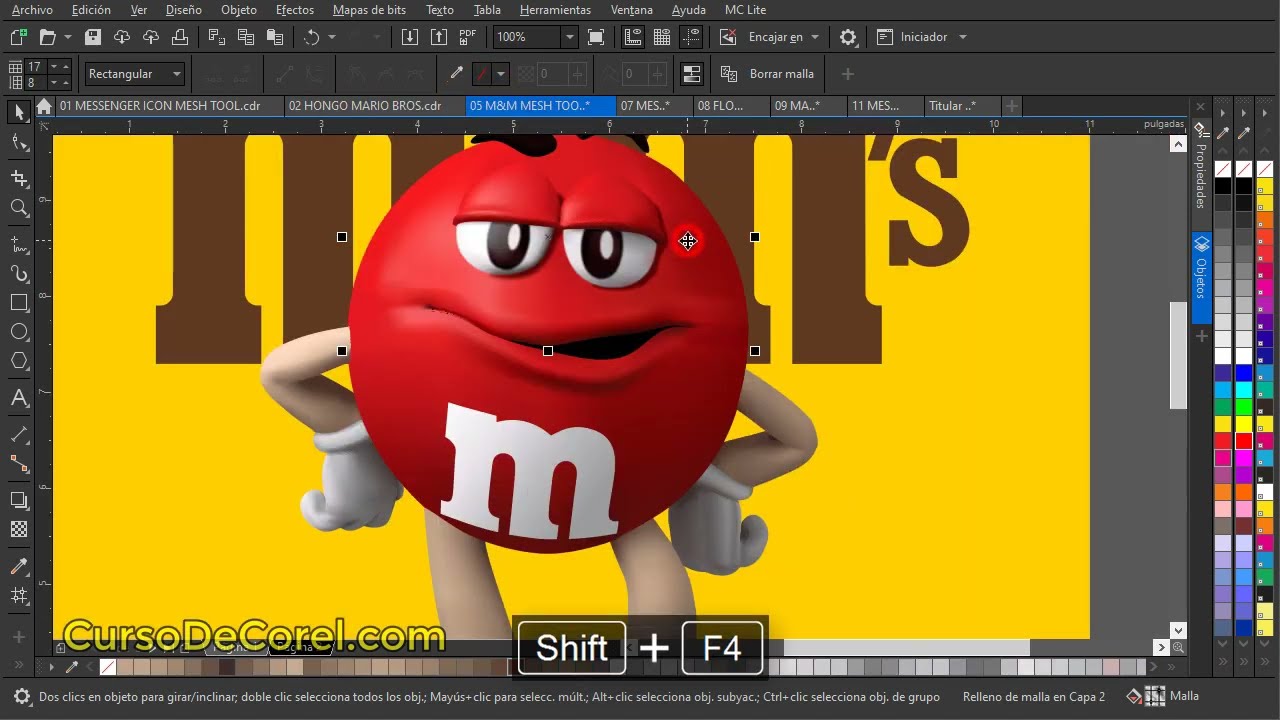Pick the black swatch in left palette
Viewport: 1280px width, 720px height.
point(1222,186)
